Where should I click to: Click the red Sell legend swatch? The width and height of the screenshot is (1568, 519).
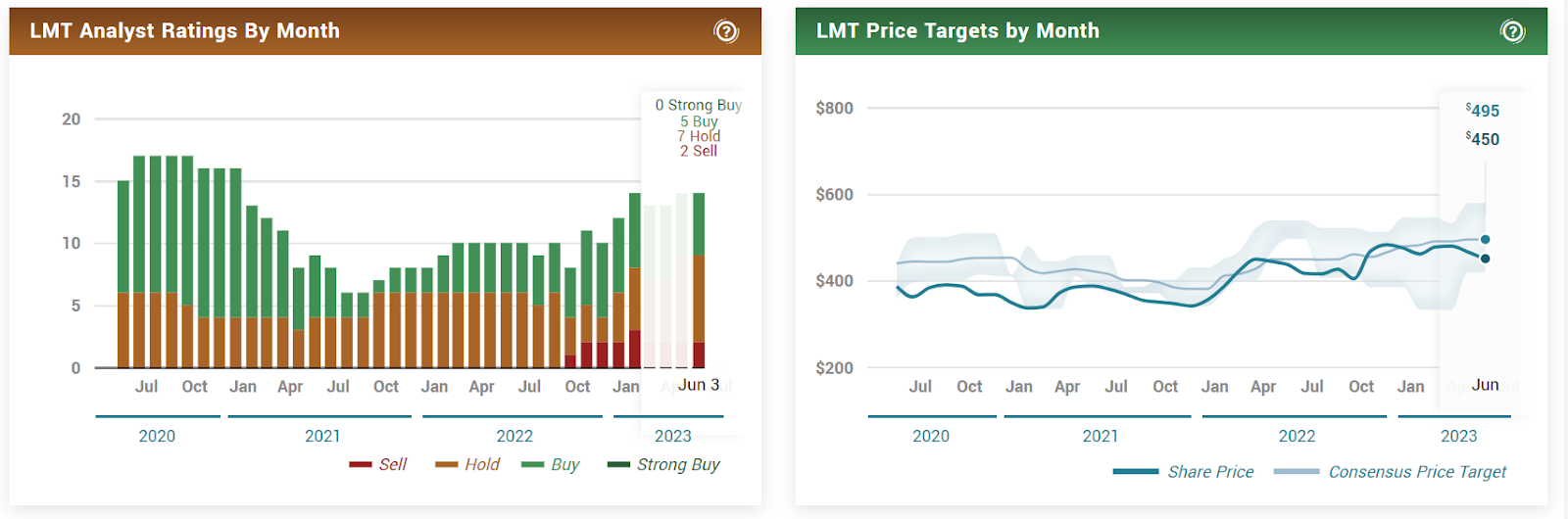[x=360, y=464]
